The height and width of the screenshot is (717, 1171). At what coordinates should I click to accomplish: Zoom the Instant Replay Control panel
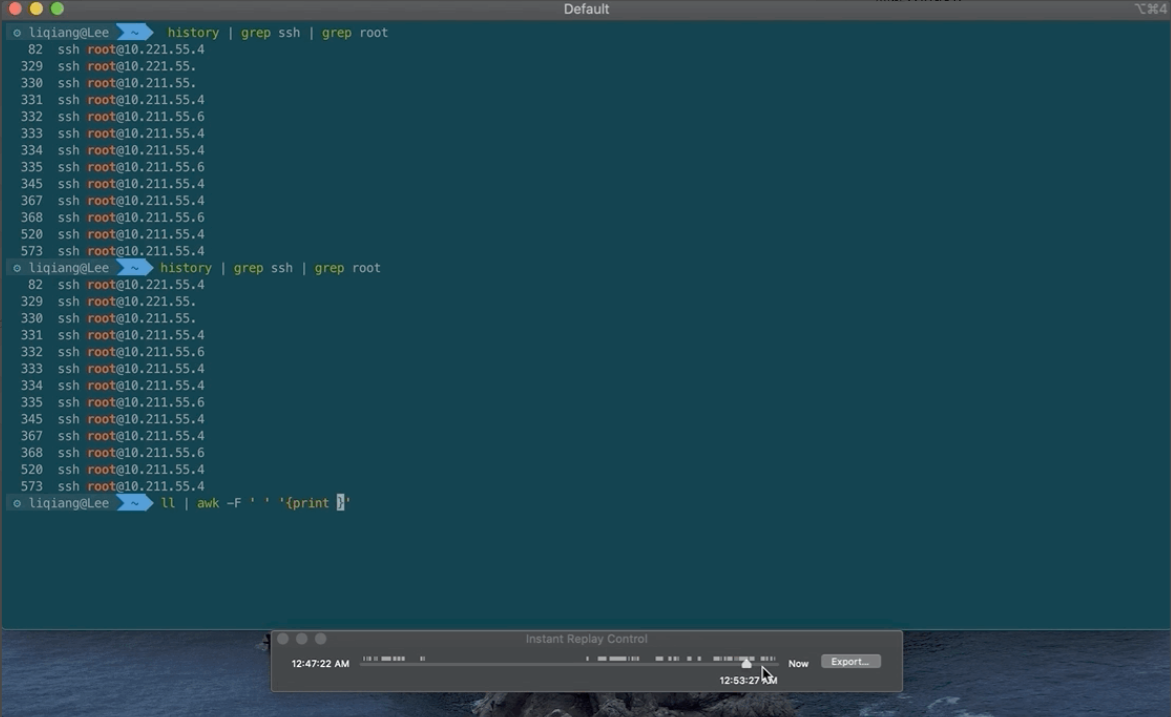coord(320,639)
